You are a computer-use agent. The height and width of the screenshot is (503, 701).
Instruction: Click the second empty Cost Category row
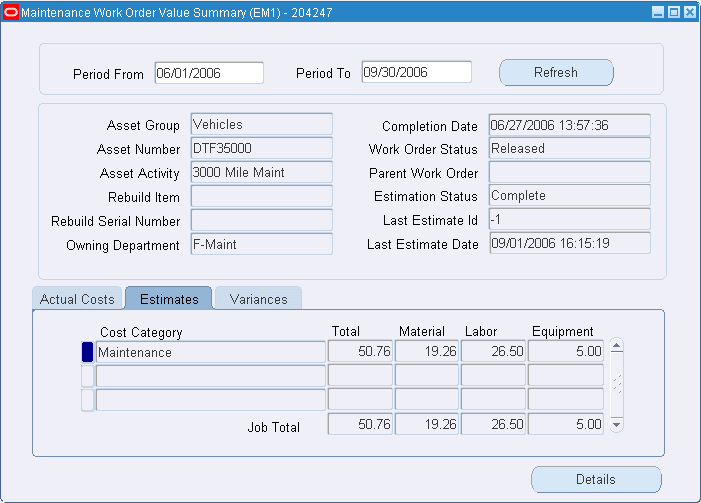211,376
